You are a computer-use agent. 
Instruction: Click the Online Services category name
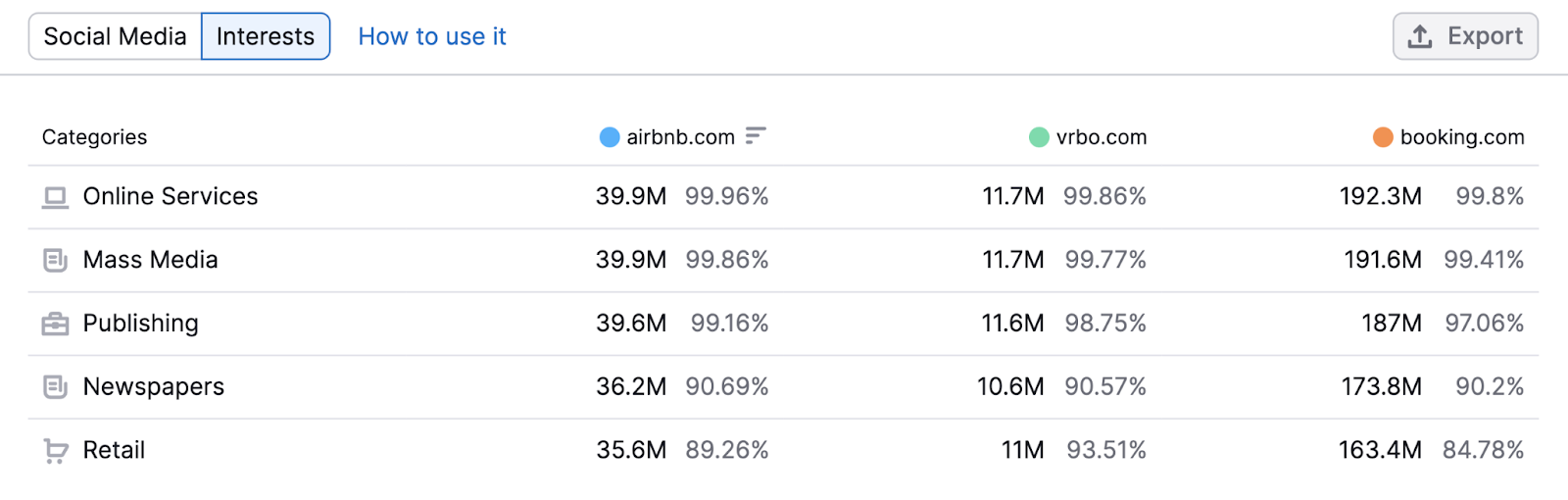tap(171, 197)
